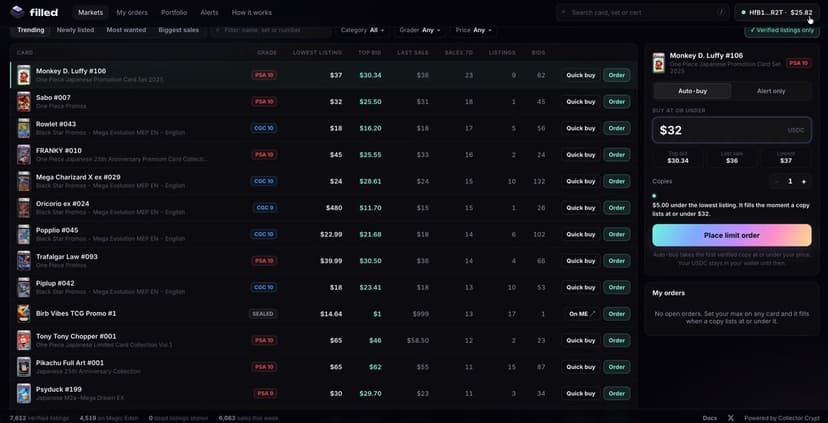The height and width of the screenshot is (423, 828).
Task: Open the Alerts tab
Action: tap(209, 13)
